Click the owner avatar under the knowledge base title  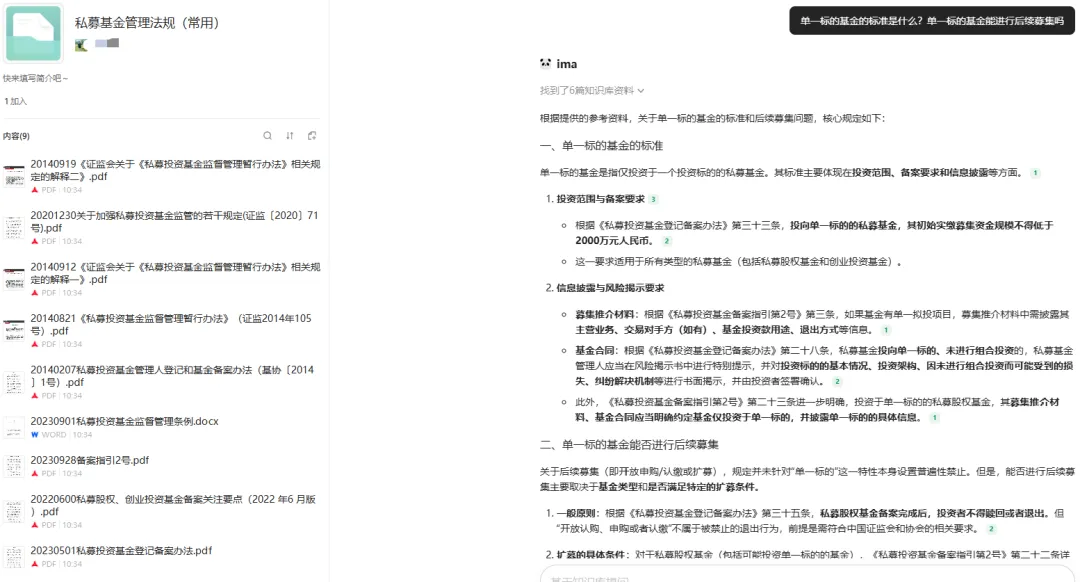[x=81, y=45]
